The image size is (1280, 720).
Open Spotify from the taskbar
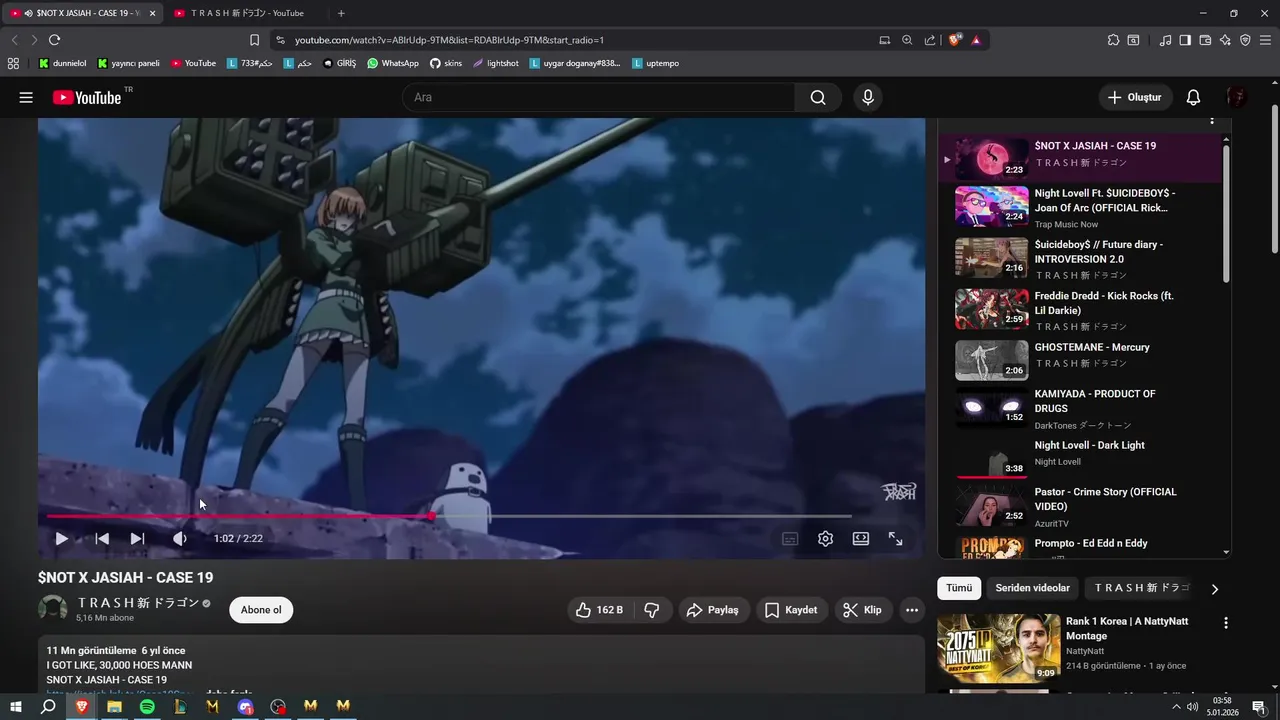(x=147, y=706)
